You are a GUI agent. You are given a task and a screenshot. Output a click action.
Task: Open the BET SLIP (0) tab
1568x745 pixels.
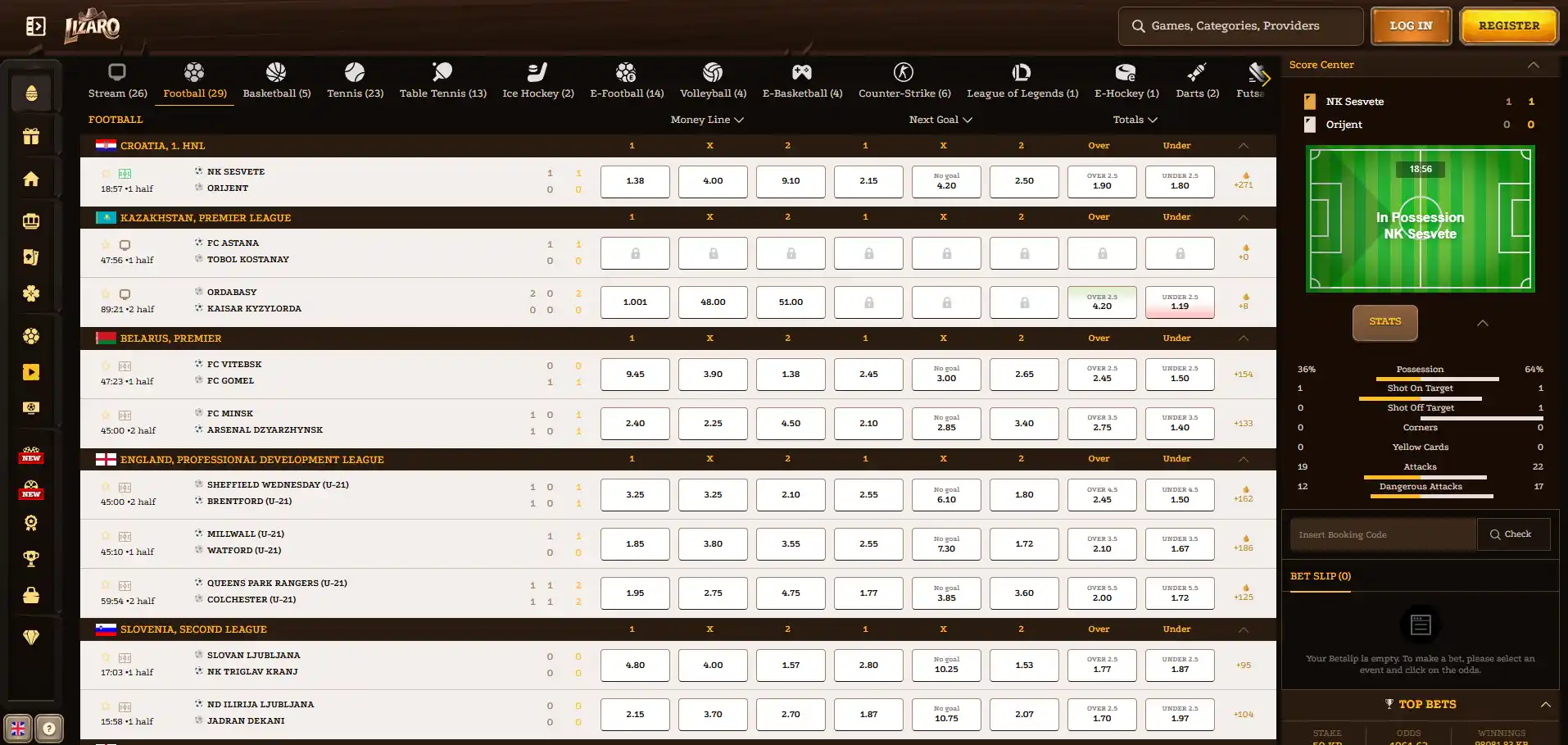1321,577
